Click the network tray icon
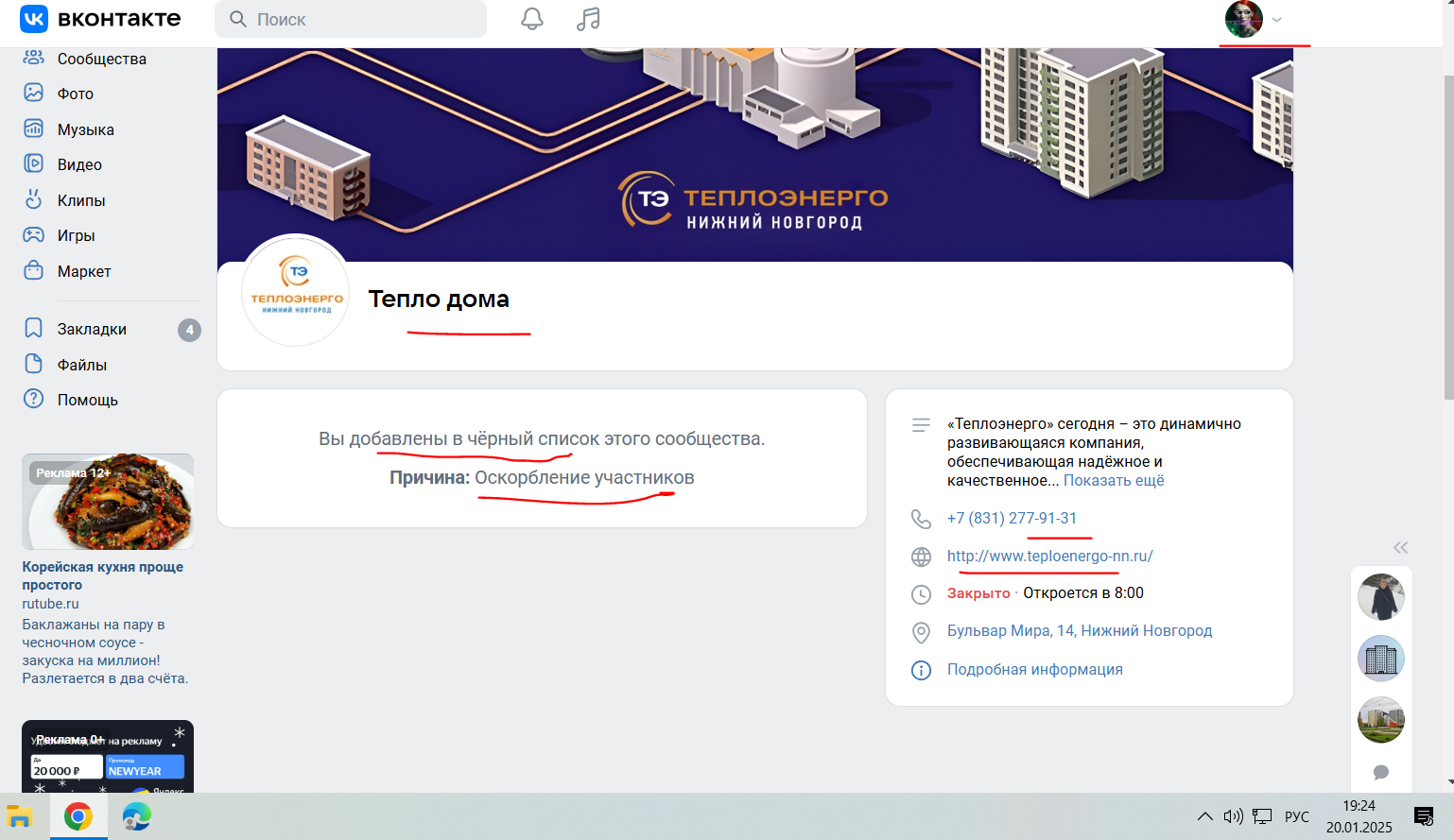Screen dimensions: 1454x840 [x=1262, y=816]
